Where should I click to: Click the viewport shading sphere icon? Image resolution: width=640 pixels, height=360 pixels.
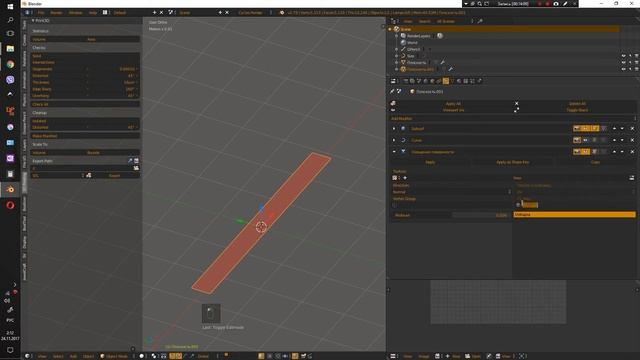142,356
